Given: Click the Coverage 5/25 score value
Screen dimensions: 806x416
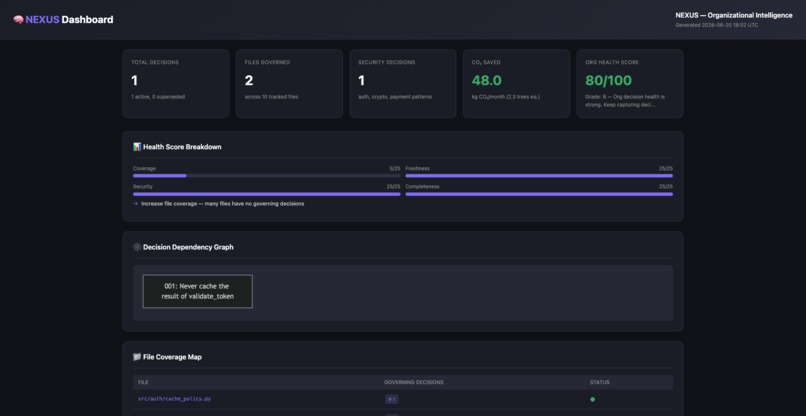Looking at the screenshot, I should [x=395, y=169].
